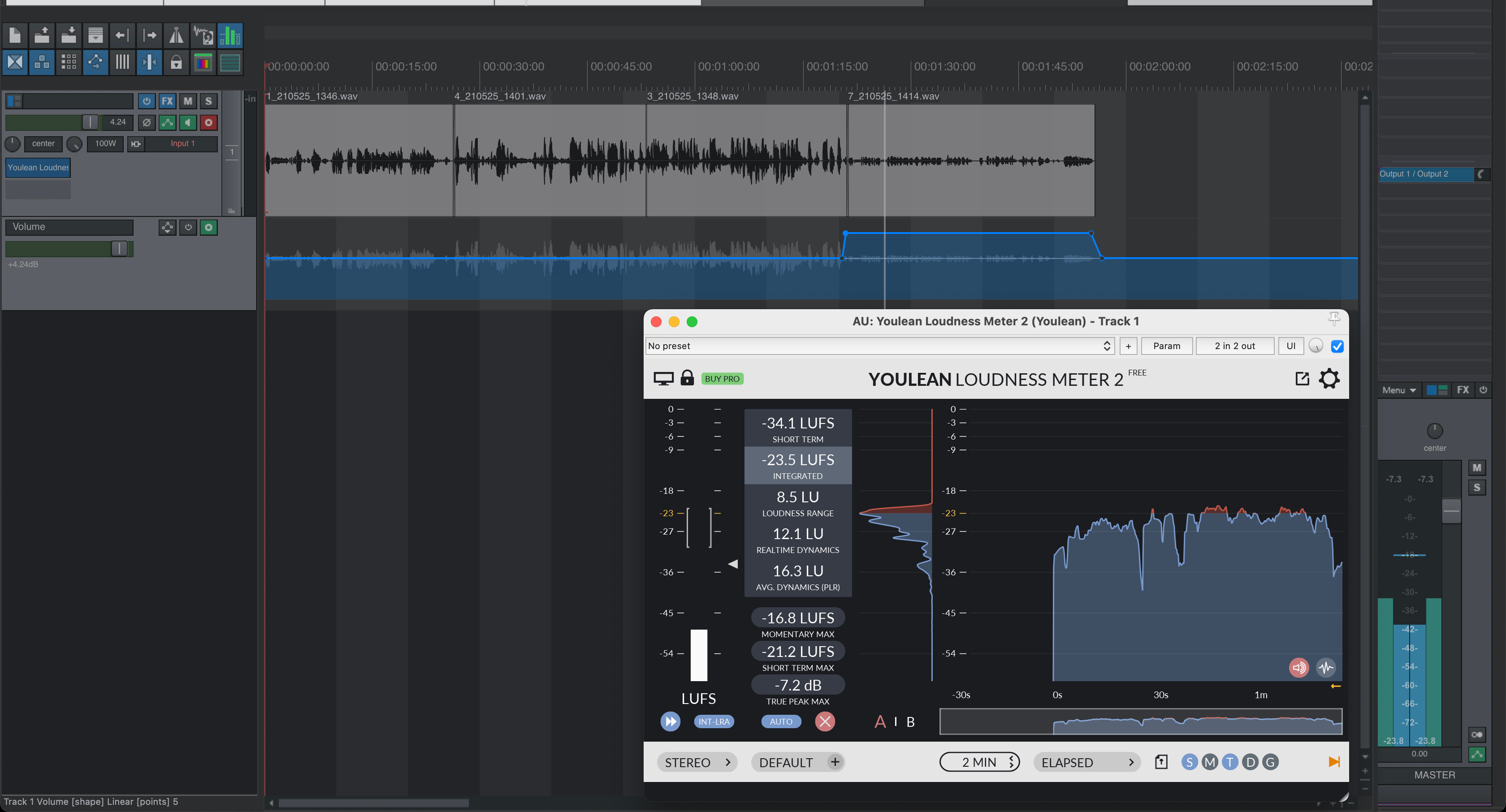Click Track 1 record monitoring speaker icon

pyautogui.click(x=188, y=122)
